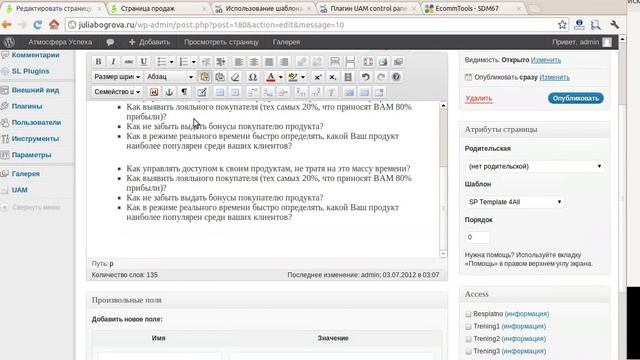
Task: Apply red text color button
Action: (271, 77)
